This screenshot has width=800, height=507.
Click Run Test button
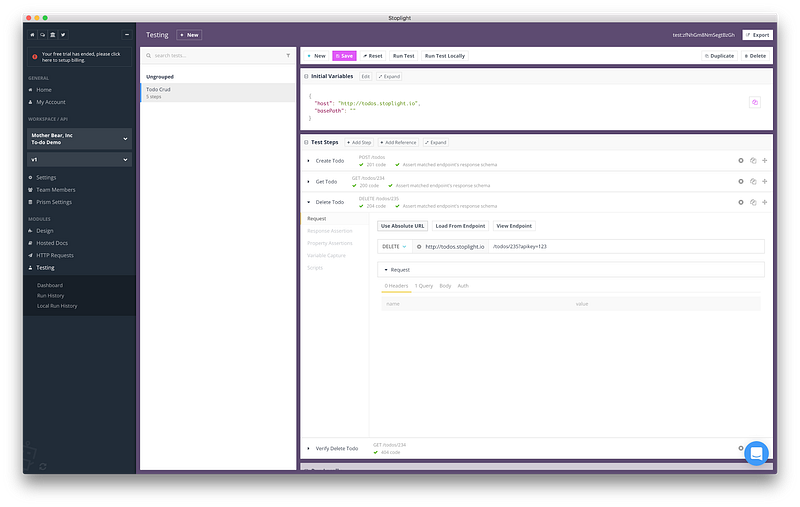pos(404,56)
